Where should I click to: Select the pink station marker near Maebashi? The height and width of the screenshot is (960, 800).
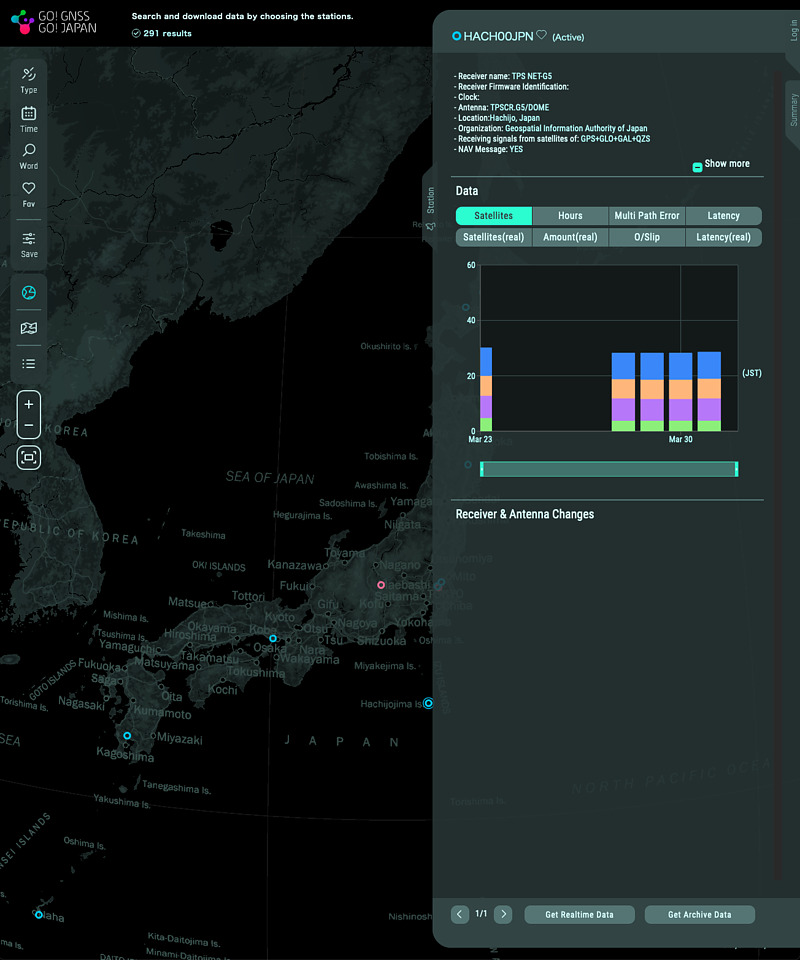pos(381,585)
